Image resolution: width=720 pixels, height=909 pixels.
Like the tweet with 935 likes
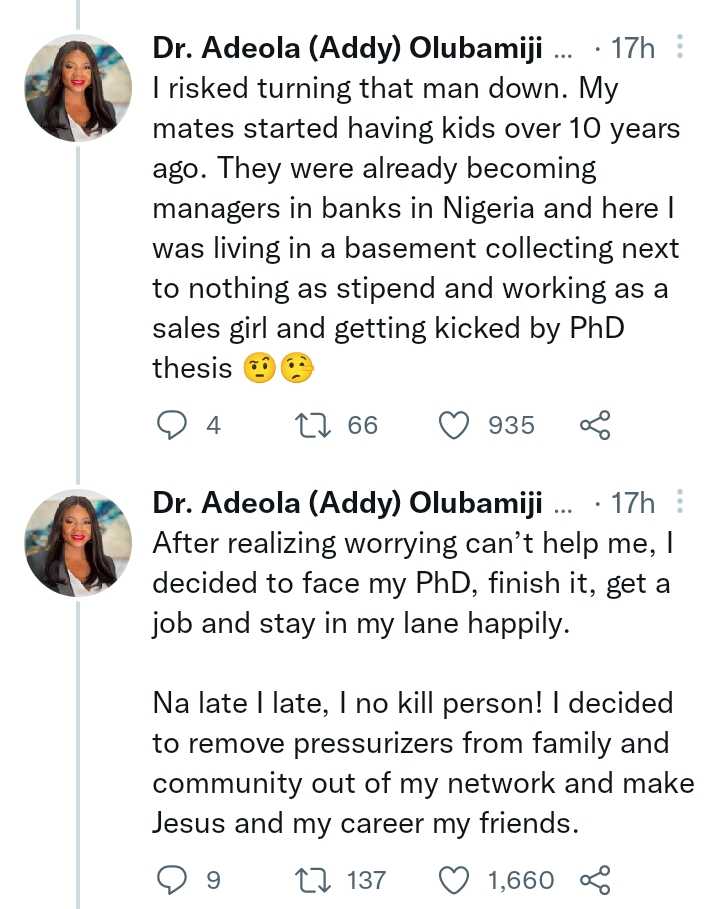(x=455, y=425)
